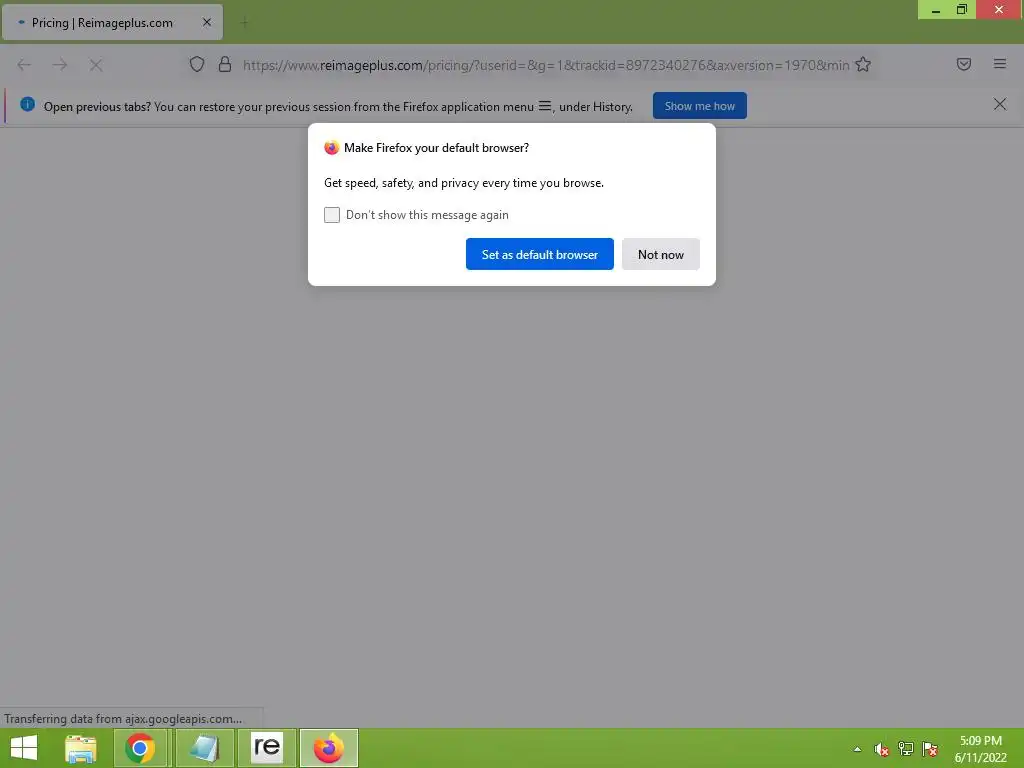Image resolution: width=1024 pixels, height=768 pixels.
Task: Click Show me how button
Action: (699, 106)
